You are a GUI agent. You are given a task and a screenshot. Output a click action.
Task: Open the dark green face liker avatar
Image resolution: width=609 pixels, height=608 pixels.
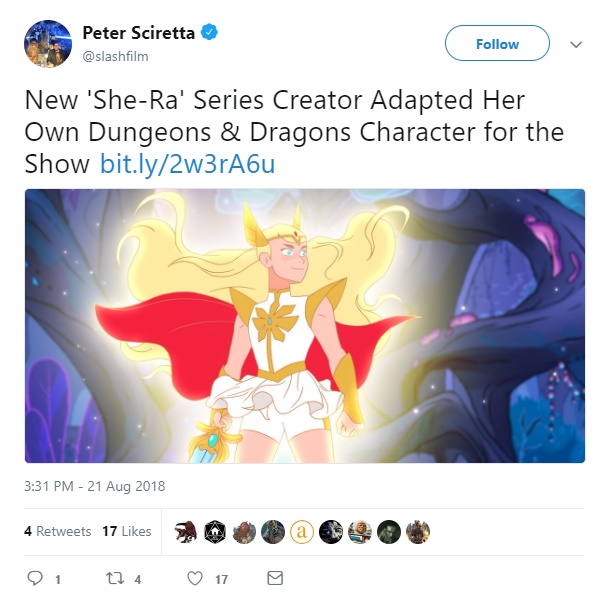pos(389,531)
